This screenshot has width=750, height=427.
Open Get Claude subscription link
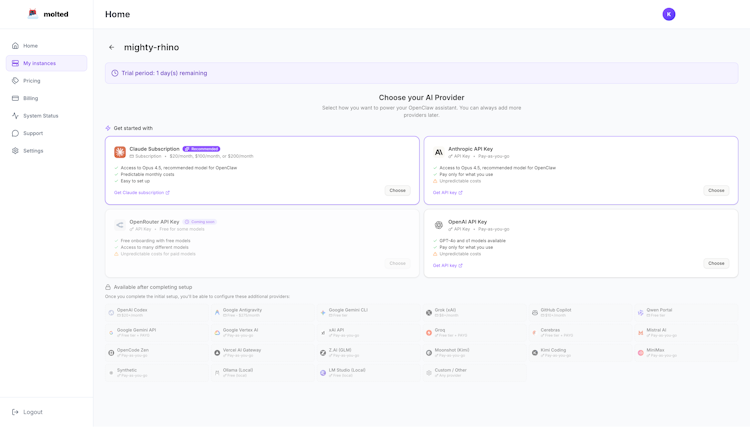click(142, 193)
